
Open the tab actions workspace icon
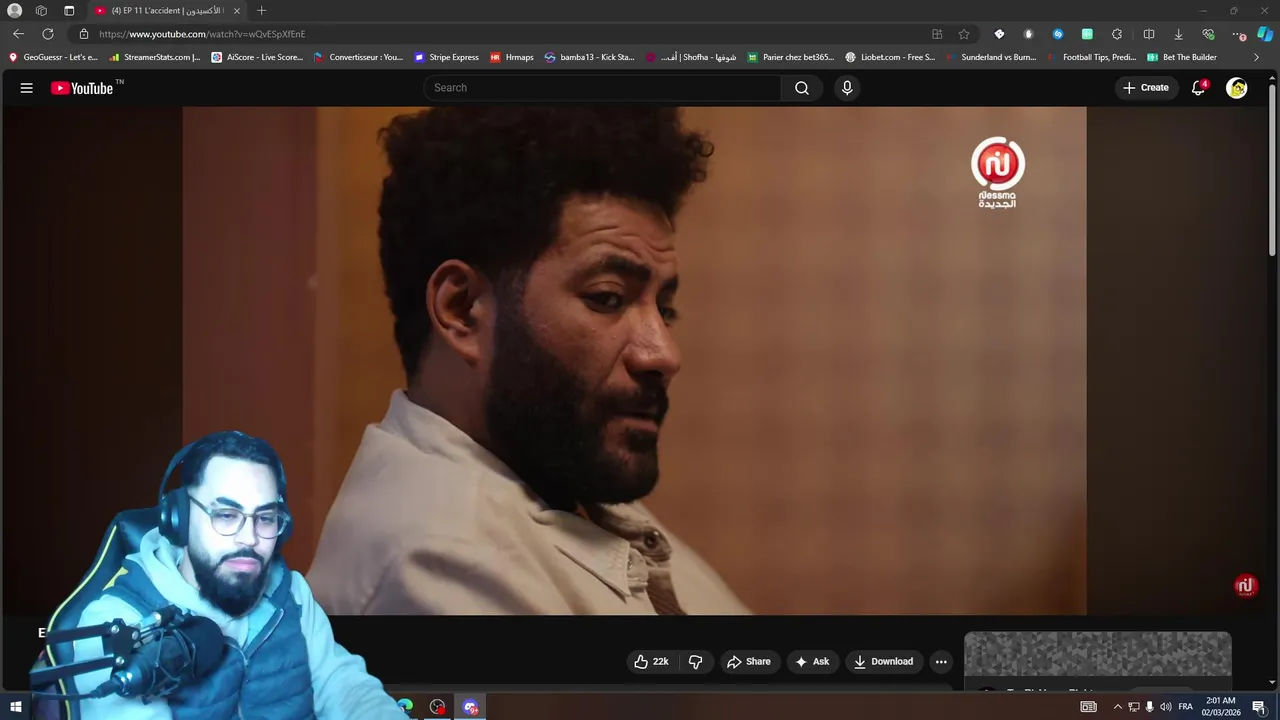pyautogui.click(x=41, y=10)
